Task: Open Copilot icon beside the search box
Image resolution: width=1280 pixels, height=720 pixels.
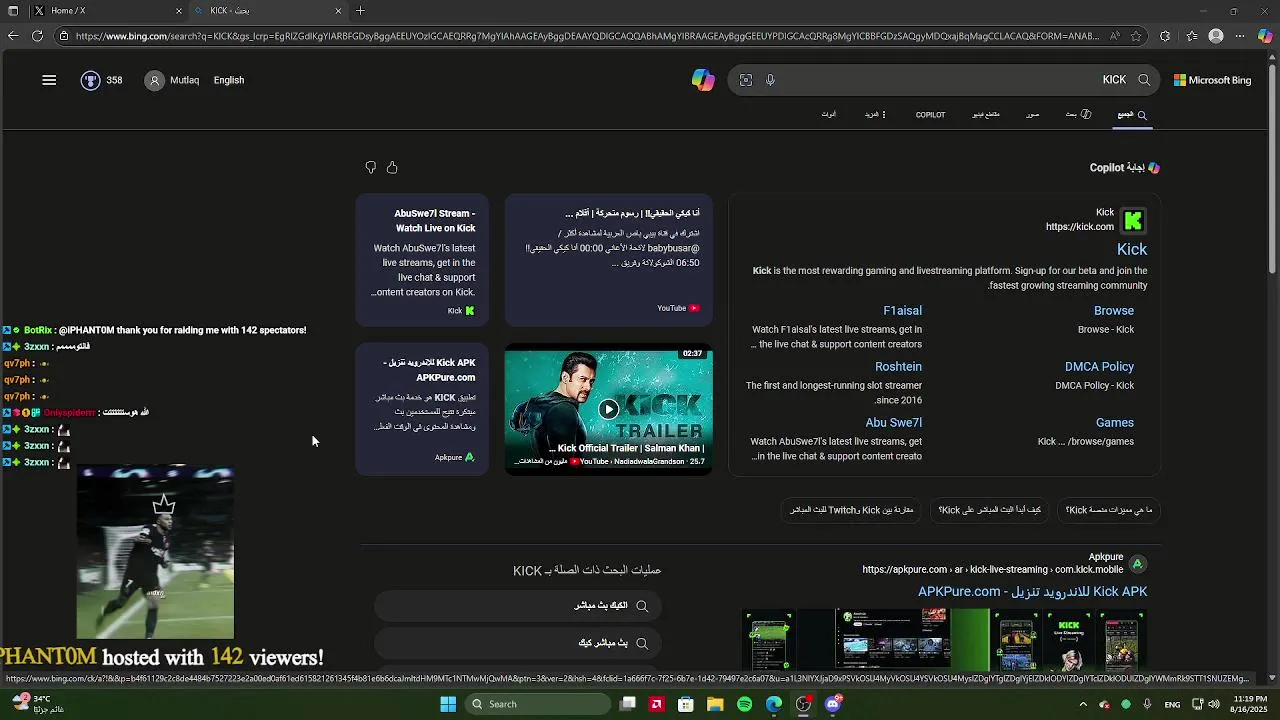Action: pos(703,80)
